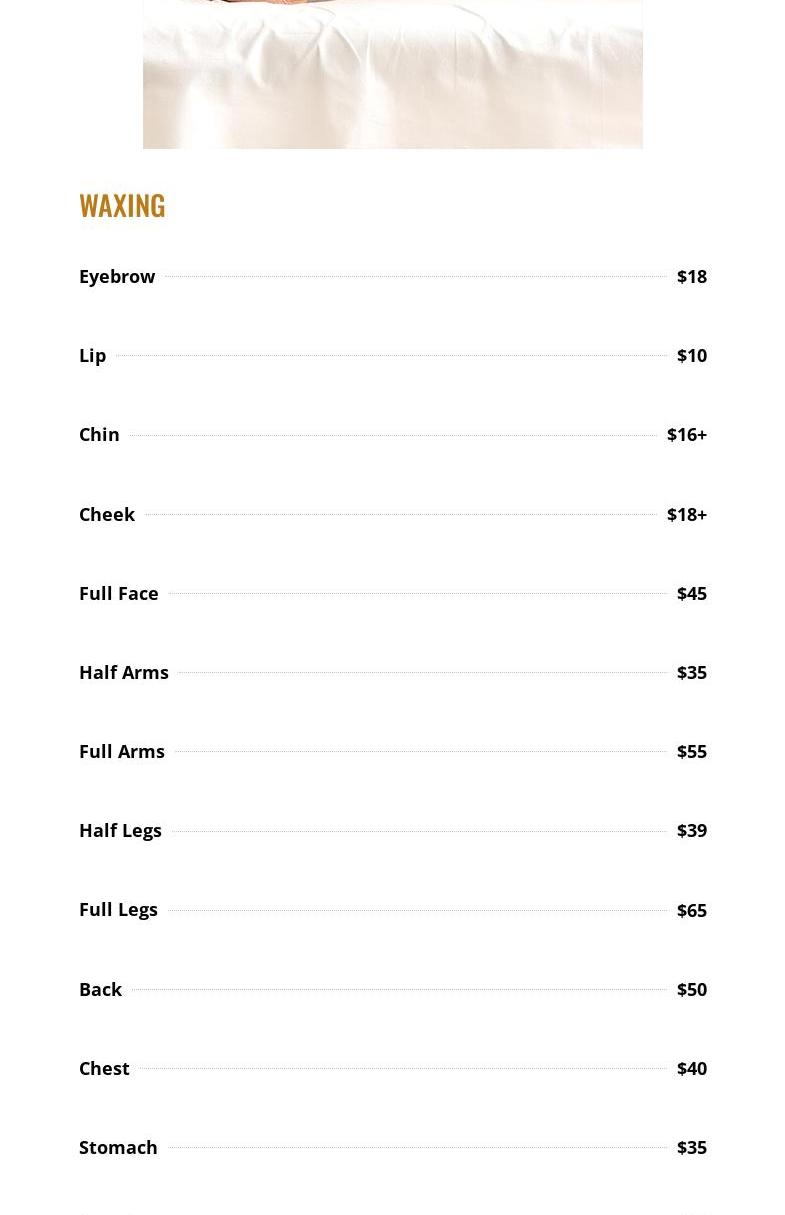Click the Stomach service label
This screenshot has height=1215, width=785.
(118, 1147)
